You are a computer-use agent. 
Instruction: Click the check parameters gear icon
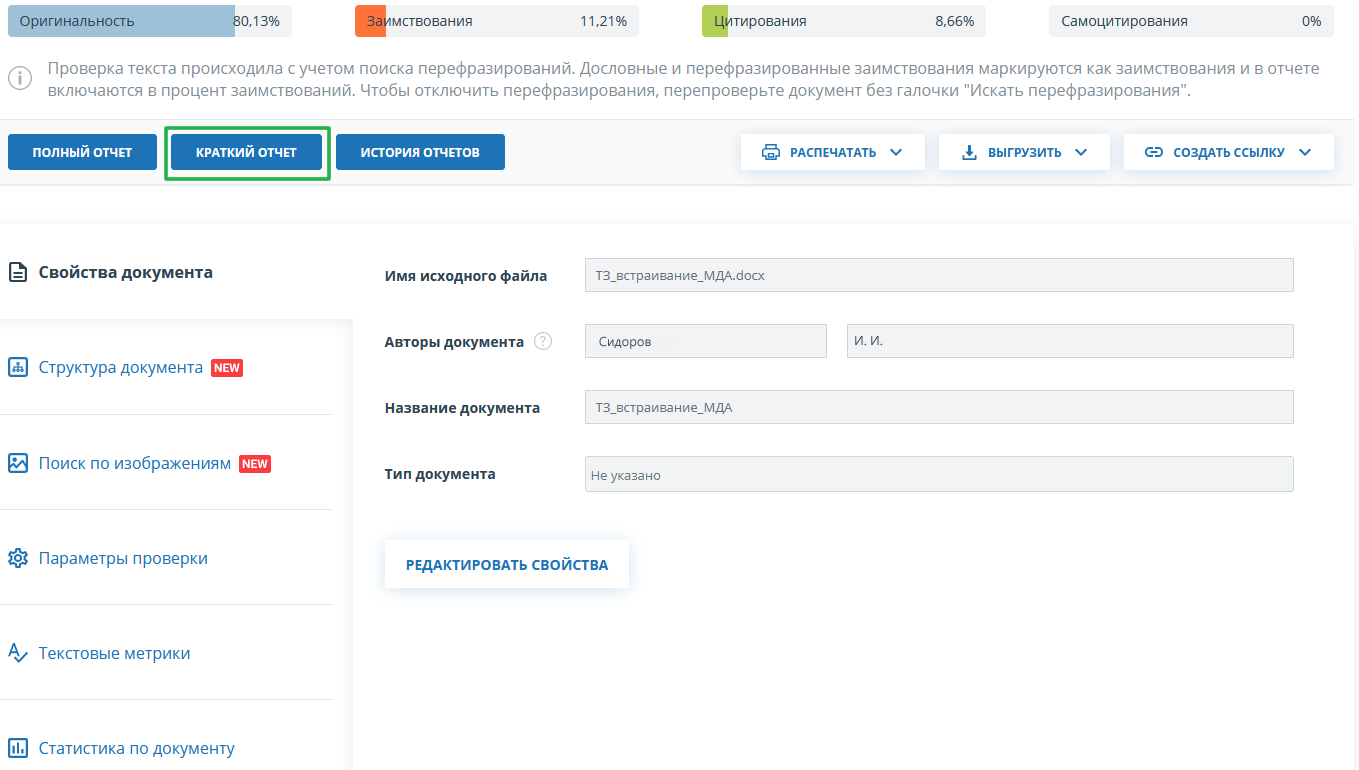[x=17, y=558]
